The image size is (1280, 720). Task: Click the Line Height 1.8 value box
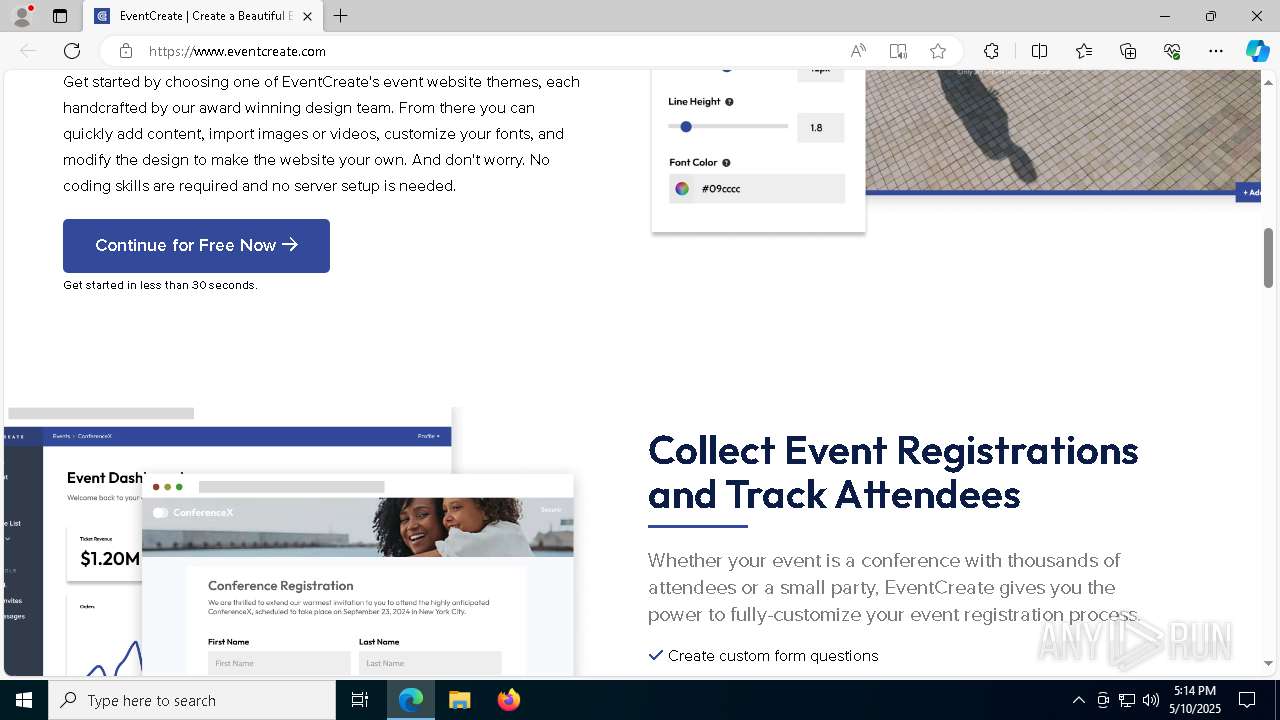click(820, 128)
